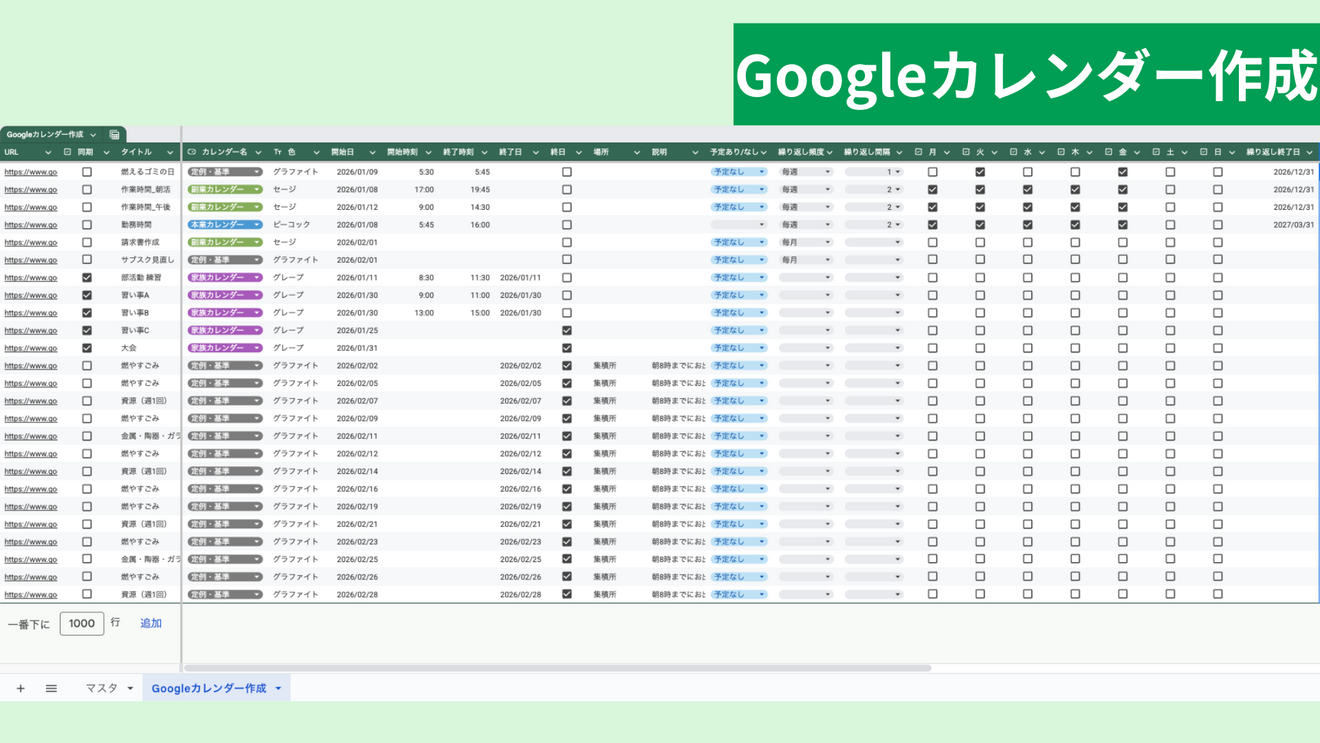Click the checkbox type icon in 木 header
Viewport: 1320px width, 743px height.
pyautogui.click(x=1061, y=152)
